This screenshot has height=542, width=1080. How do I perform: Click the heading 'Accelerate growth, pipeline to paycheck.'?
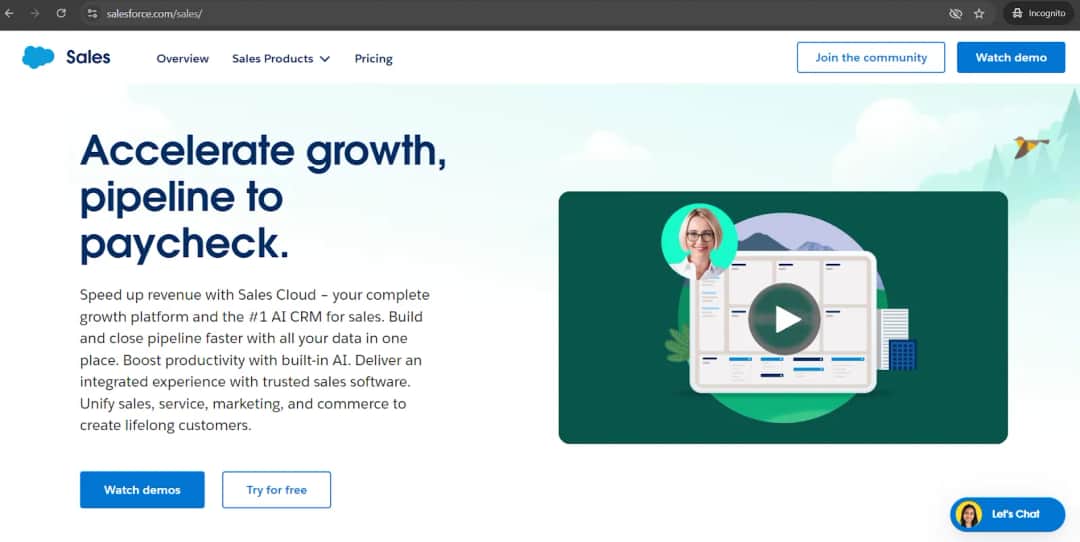pos(263,197)
